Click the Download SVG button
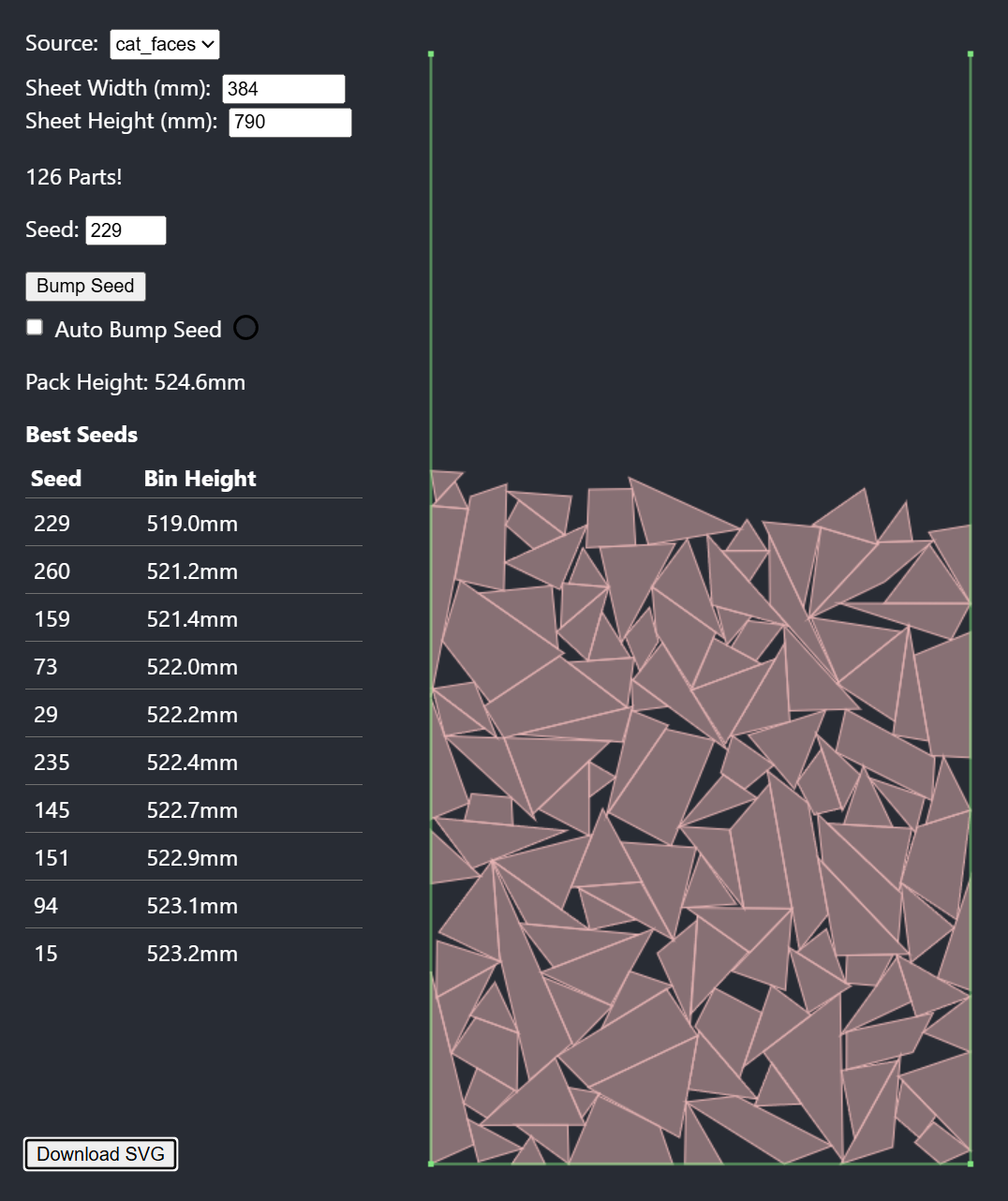Viewport: 1008px width, 1201px height. tap(100, 1154)
